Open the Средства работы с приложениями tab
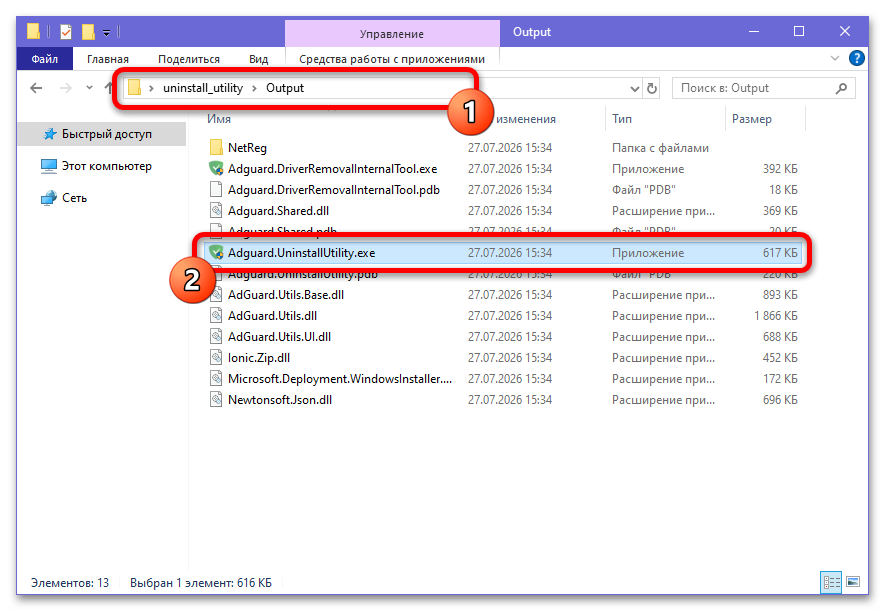 pos(392,59)
